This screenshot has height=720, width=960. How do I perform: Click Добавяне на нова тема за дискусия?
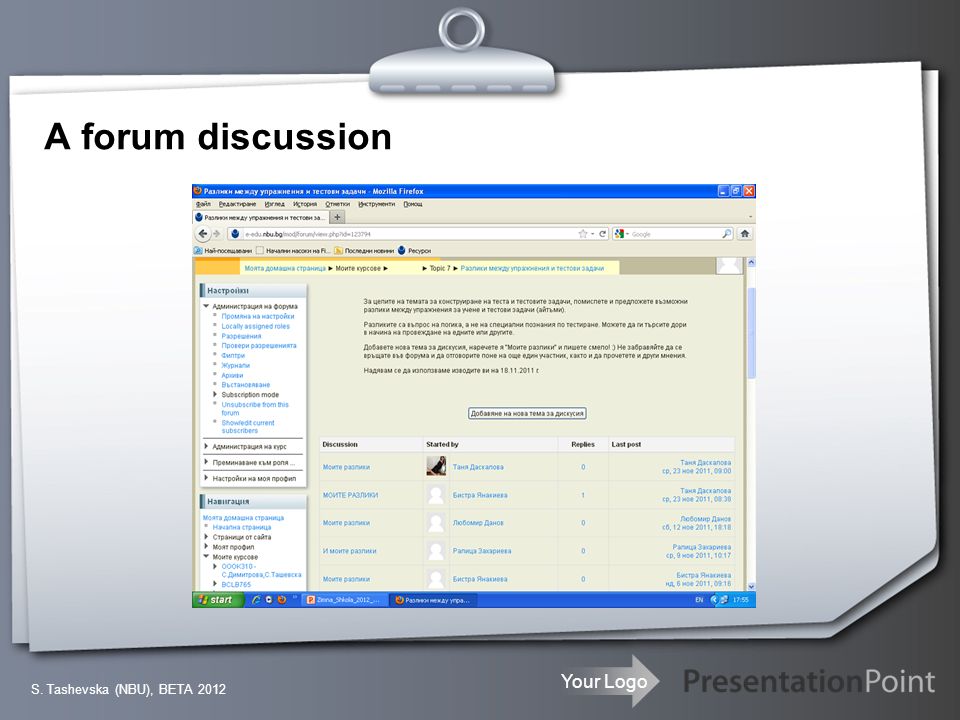[527, 413]
